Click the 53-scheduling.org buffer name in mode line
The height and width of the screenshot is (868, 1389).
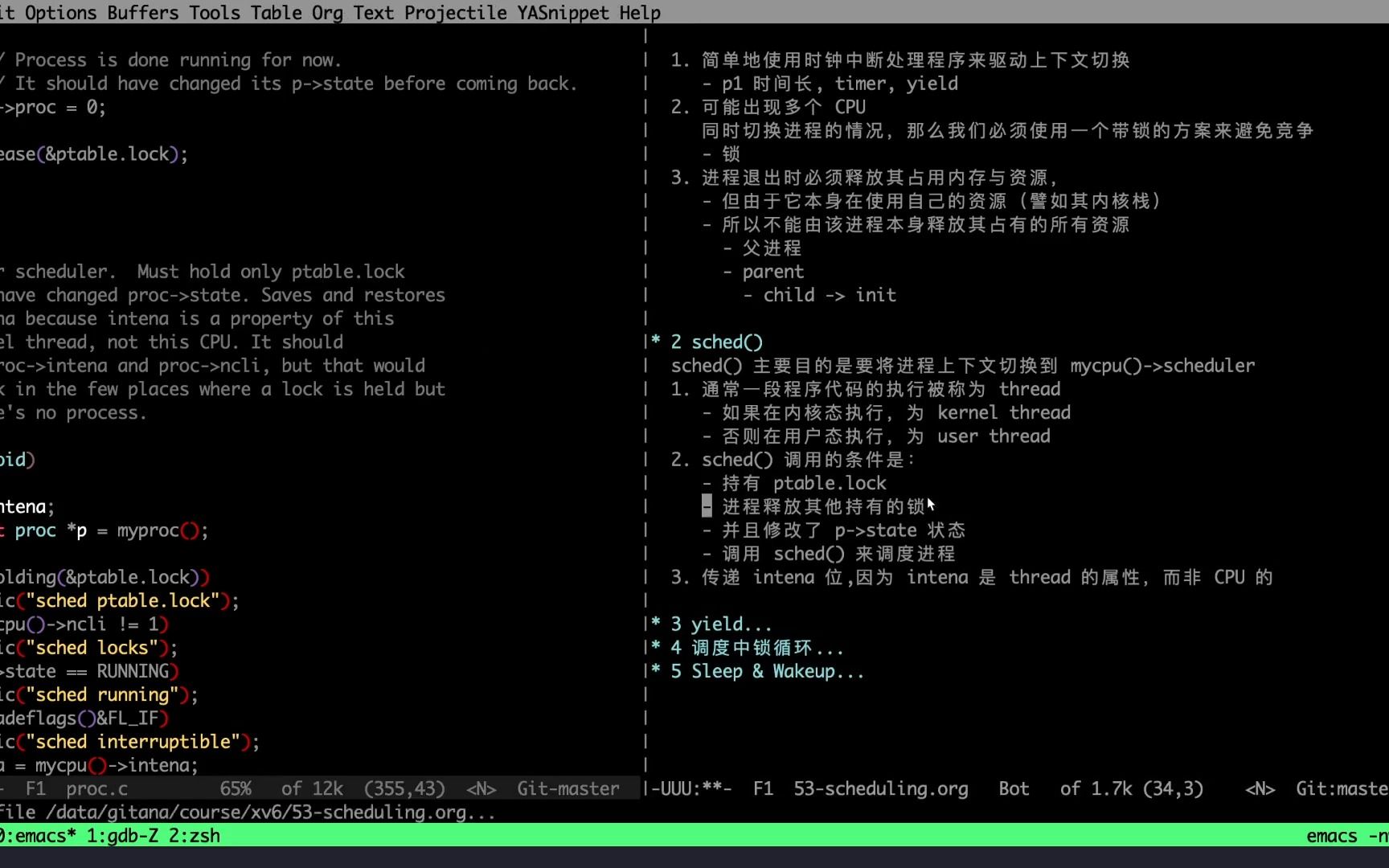point(881,789)
